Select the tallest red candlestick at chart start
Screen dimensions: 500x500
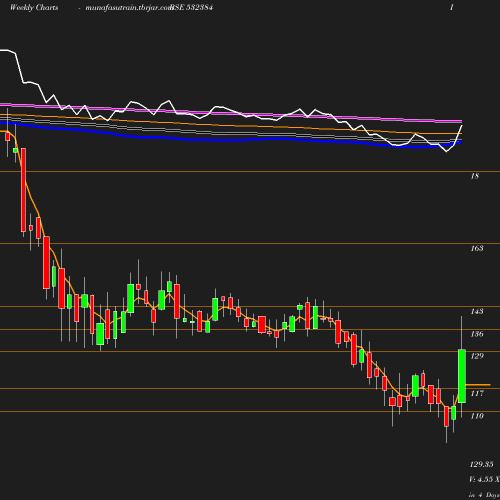tap(23, 190)
